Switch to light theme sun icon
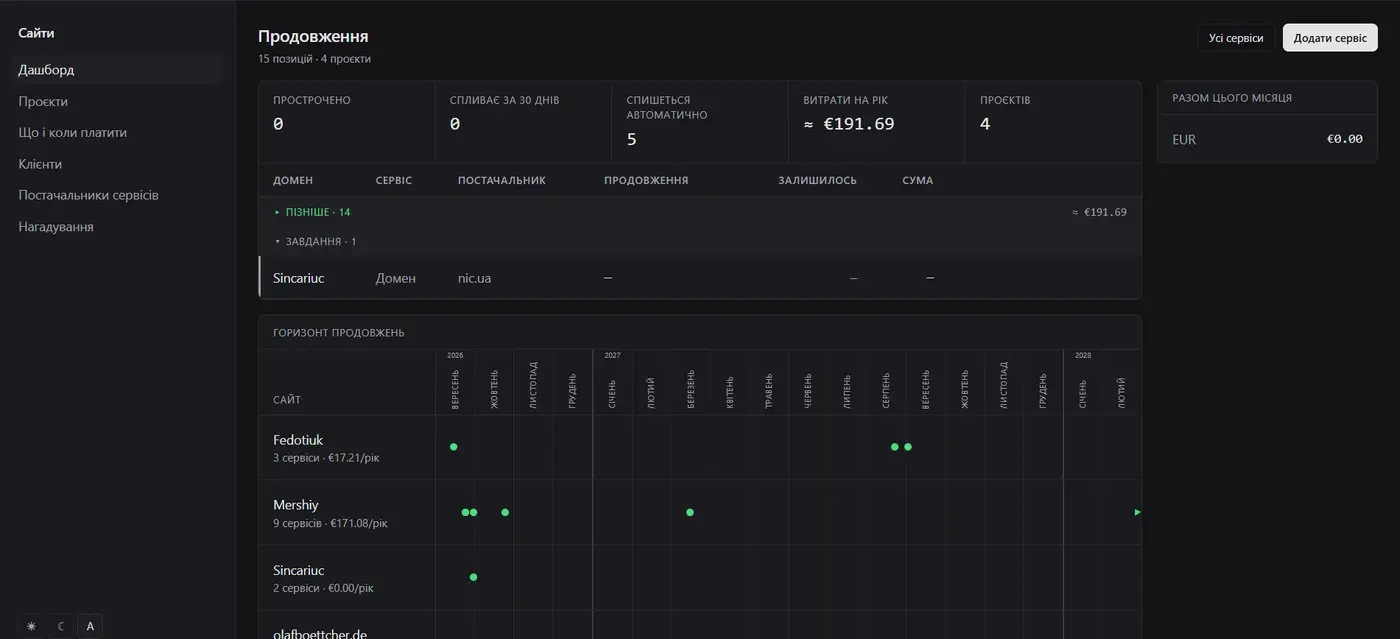 click(x=31, y=626)
